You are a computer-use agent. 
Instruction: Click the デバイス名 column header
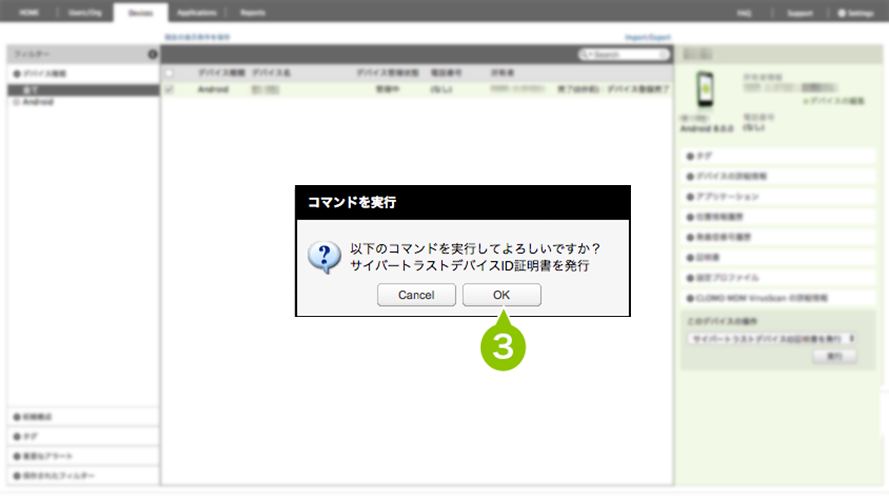pyautogui.click(x=271, y=73)
